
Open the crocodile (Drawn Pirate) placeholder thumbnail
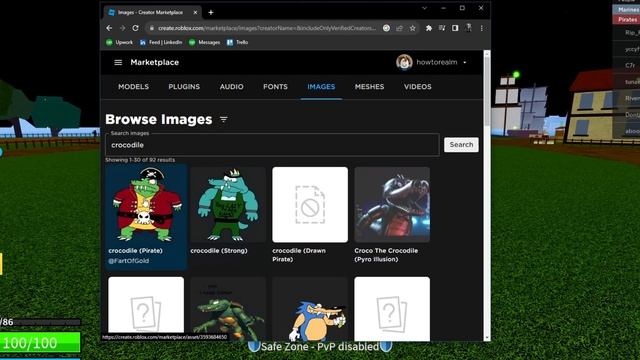point(310,204)
